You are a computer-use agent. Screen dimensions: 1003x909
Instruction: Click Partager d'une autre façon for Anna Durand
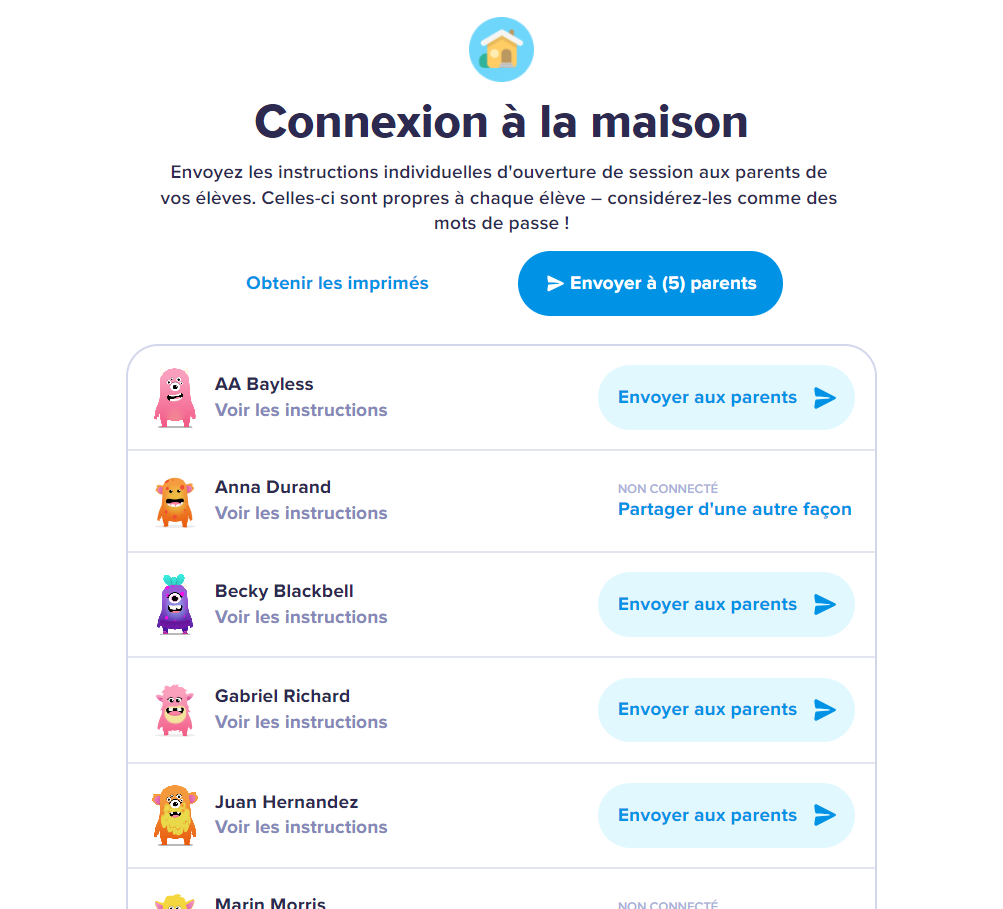(x=734, y=509)
